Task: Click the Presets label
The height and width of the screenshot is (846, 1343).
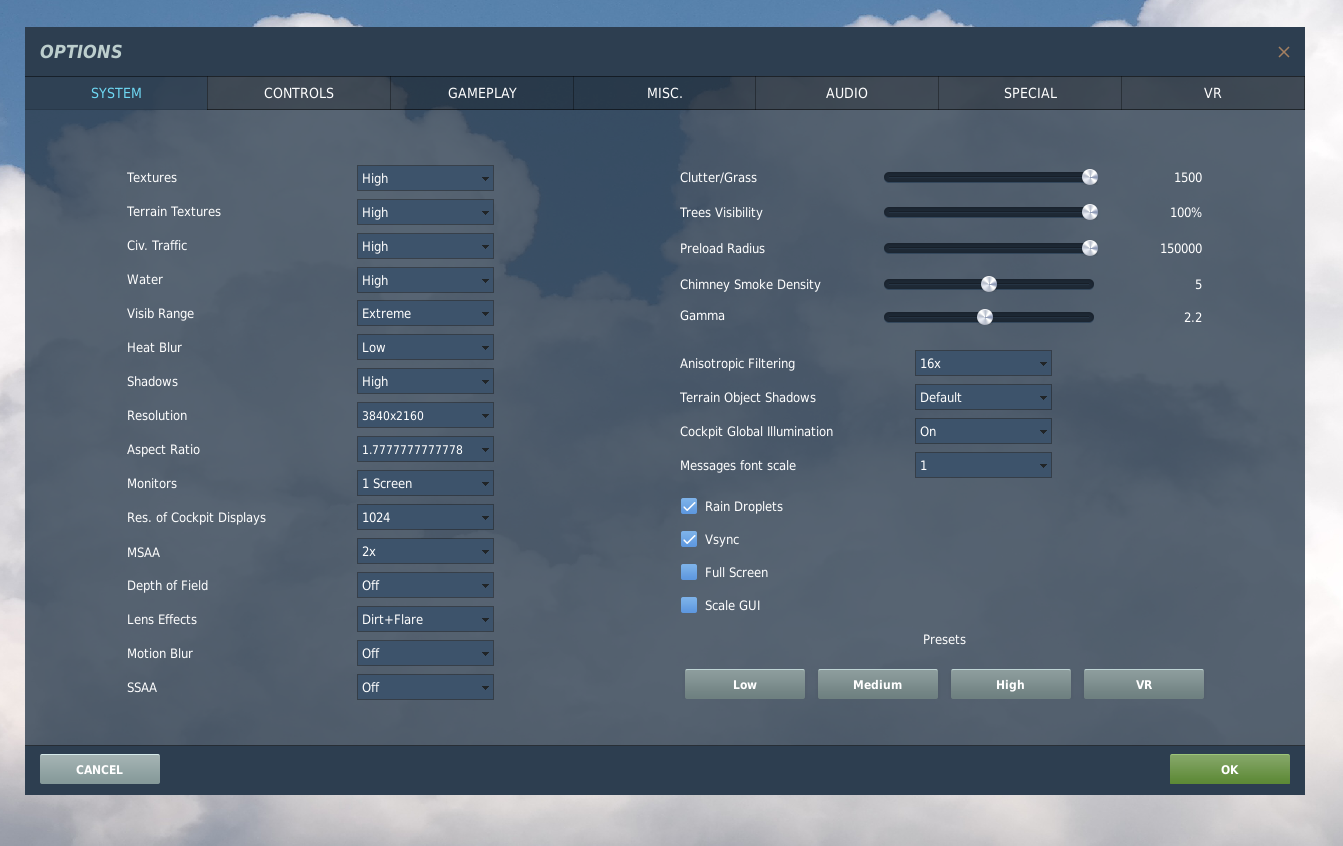Action: (x=944, y=639)
